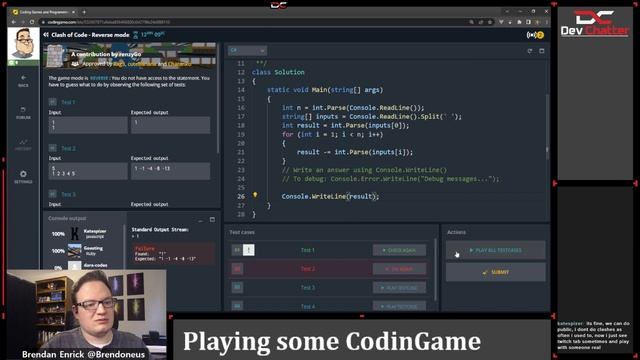Click the REVERSE game mode link
The image size is (640, 360).
pos(99,78)
